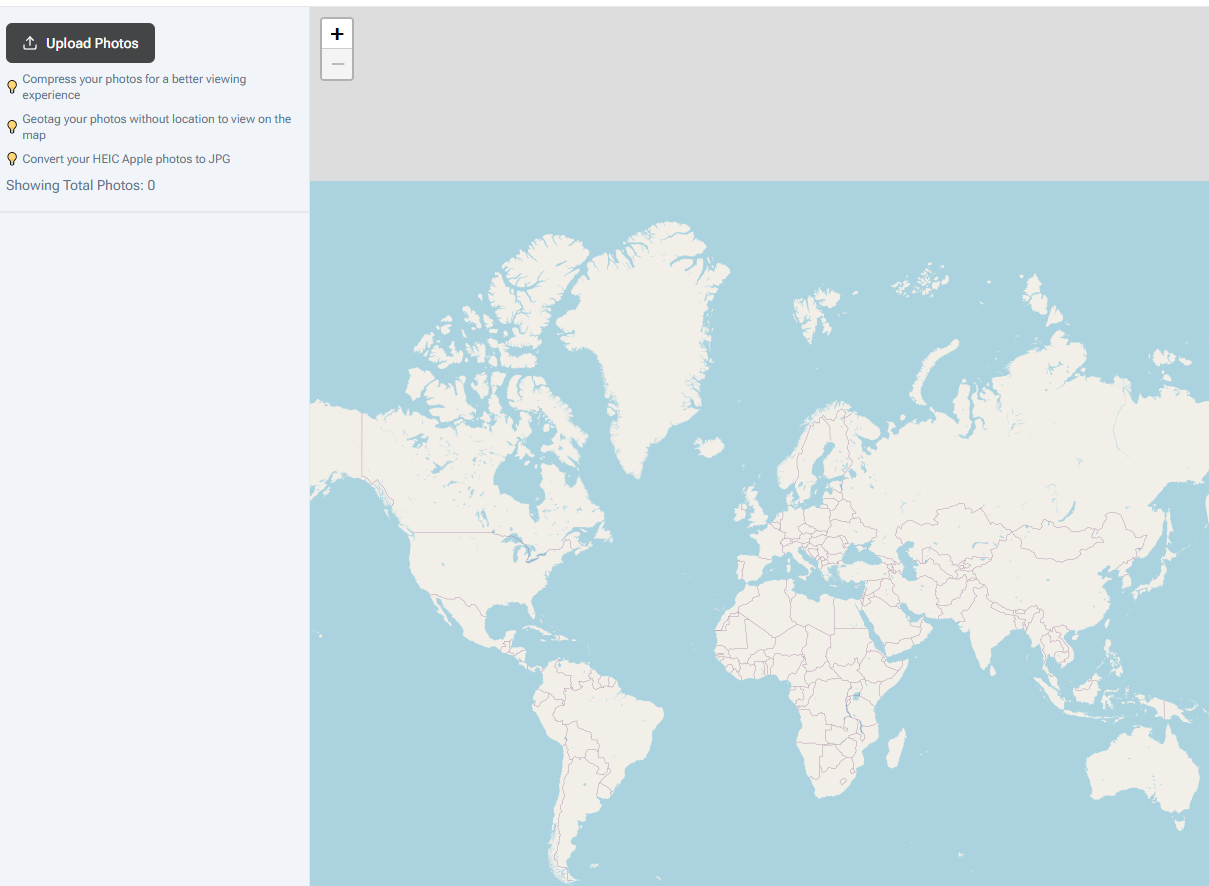Click the lightbulb icon beside the HEIC tip
Image resolution: width=1209 pixels, height=886 pixels.
(11, 158)
